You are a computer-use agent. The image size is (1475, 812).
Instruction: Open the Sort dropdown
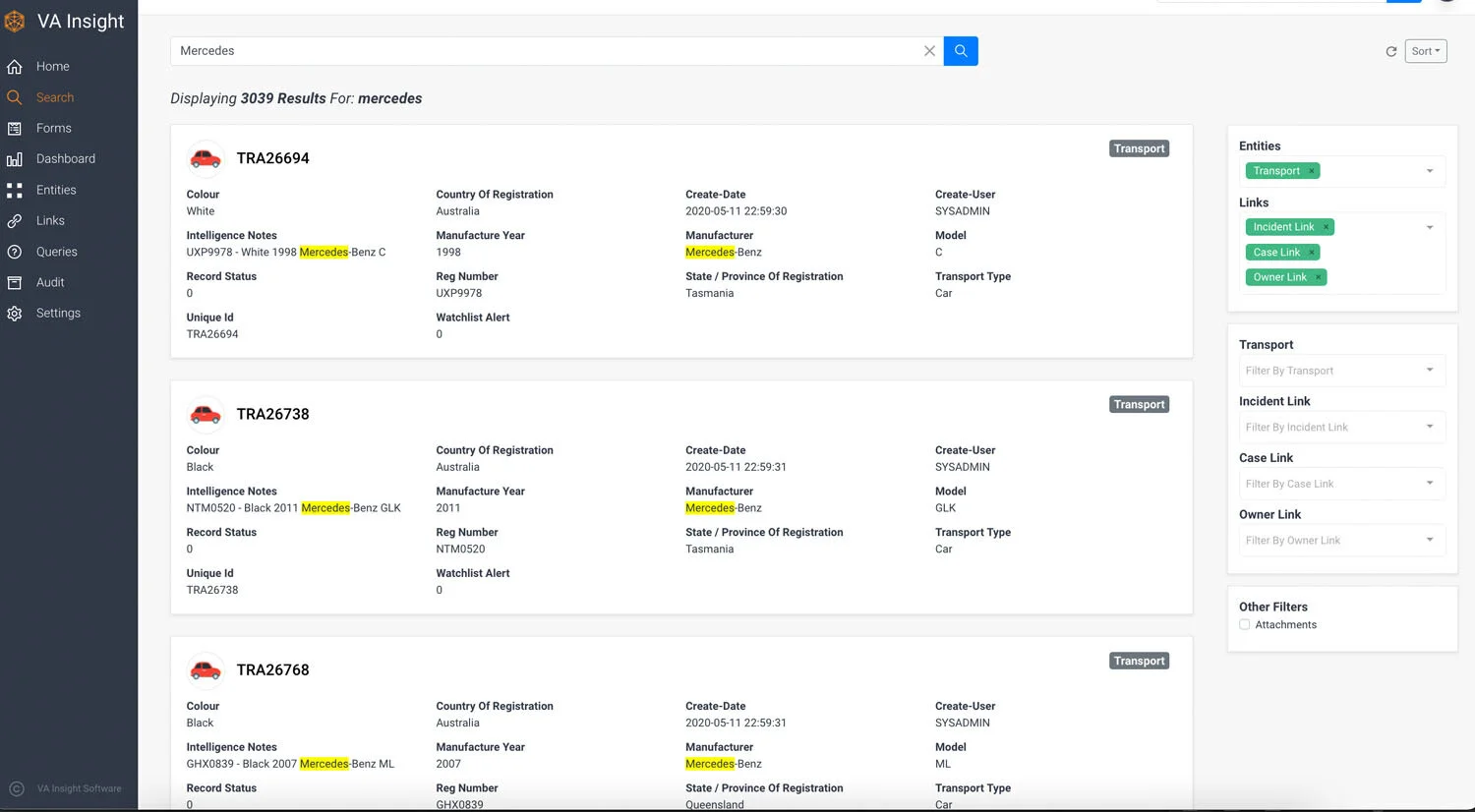(x=1426, y=51)
